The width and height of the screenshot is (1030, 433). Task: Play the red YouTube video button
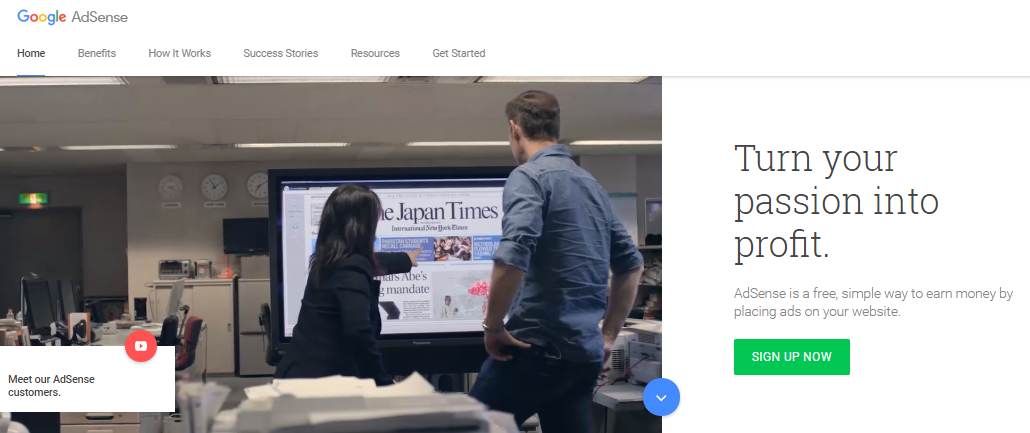point(141,346)
